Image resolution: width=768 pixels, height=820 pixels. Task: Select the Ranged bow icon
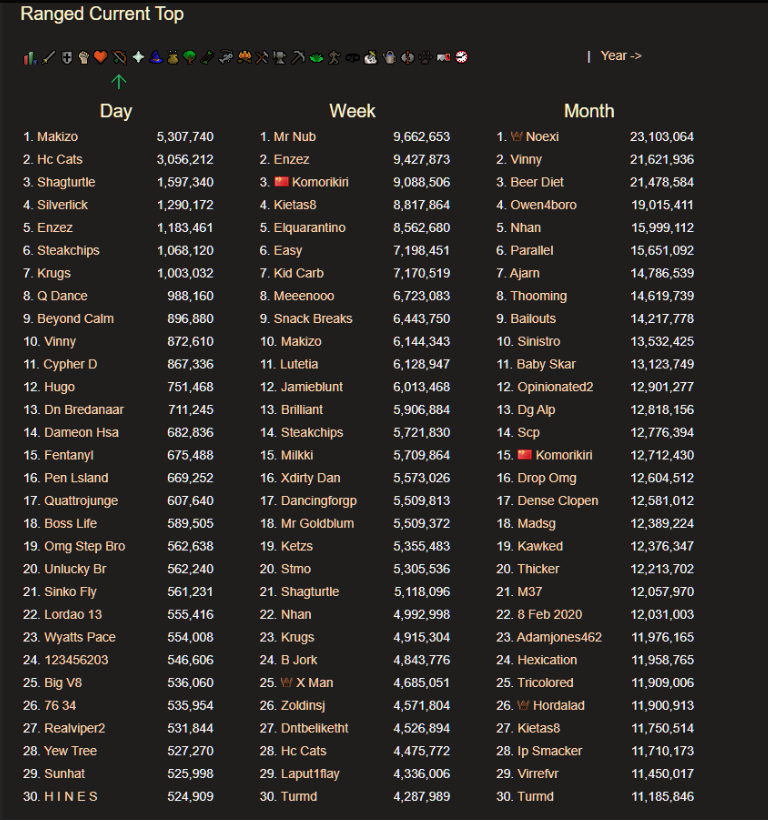click(x=119, y=58)
